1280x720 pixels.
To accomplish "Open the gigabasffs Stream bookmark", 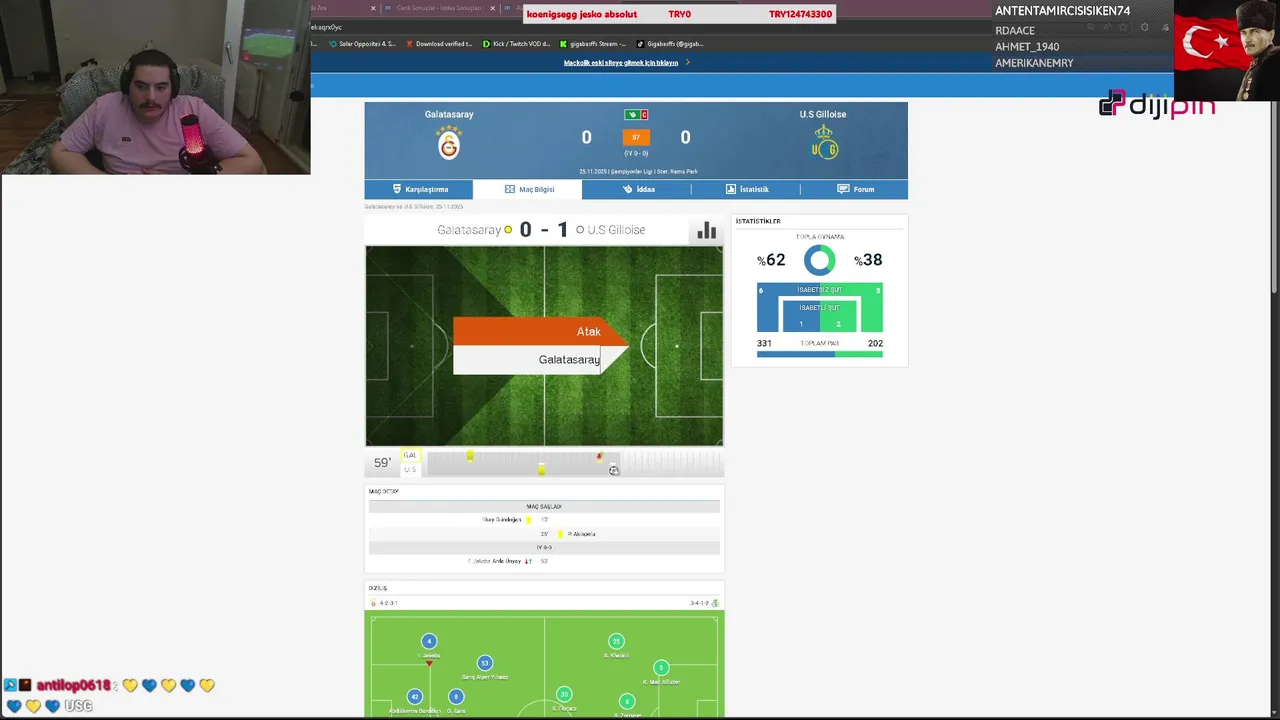I will [x=593, y=44].
